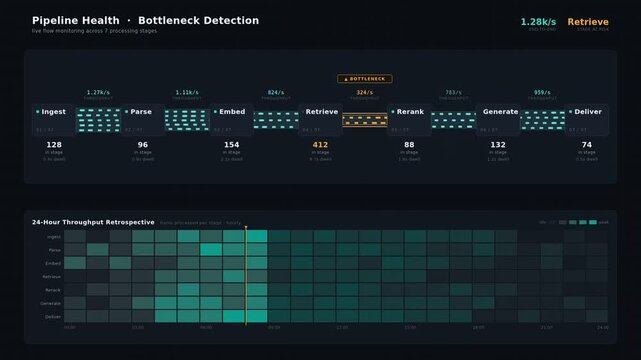Click the 1.28k/s end-to-end metric
The width and height of the screenshot is (641, 360).
[538, 22]
